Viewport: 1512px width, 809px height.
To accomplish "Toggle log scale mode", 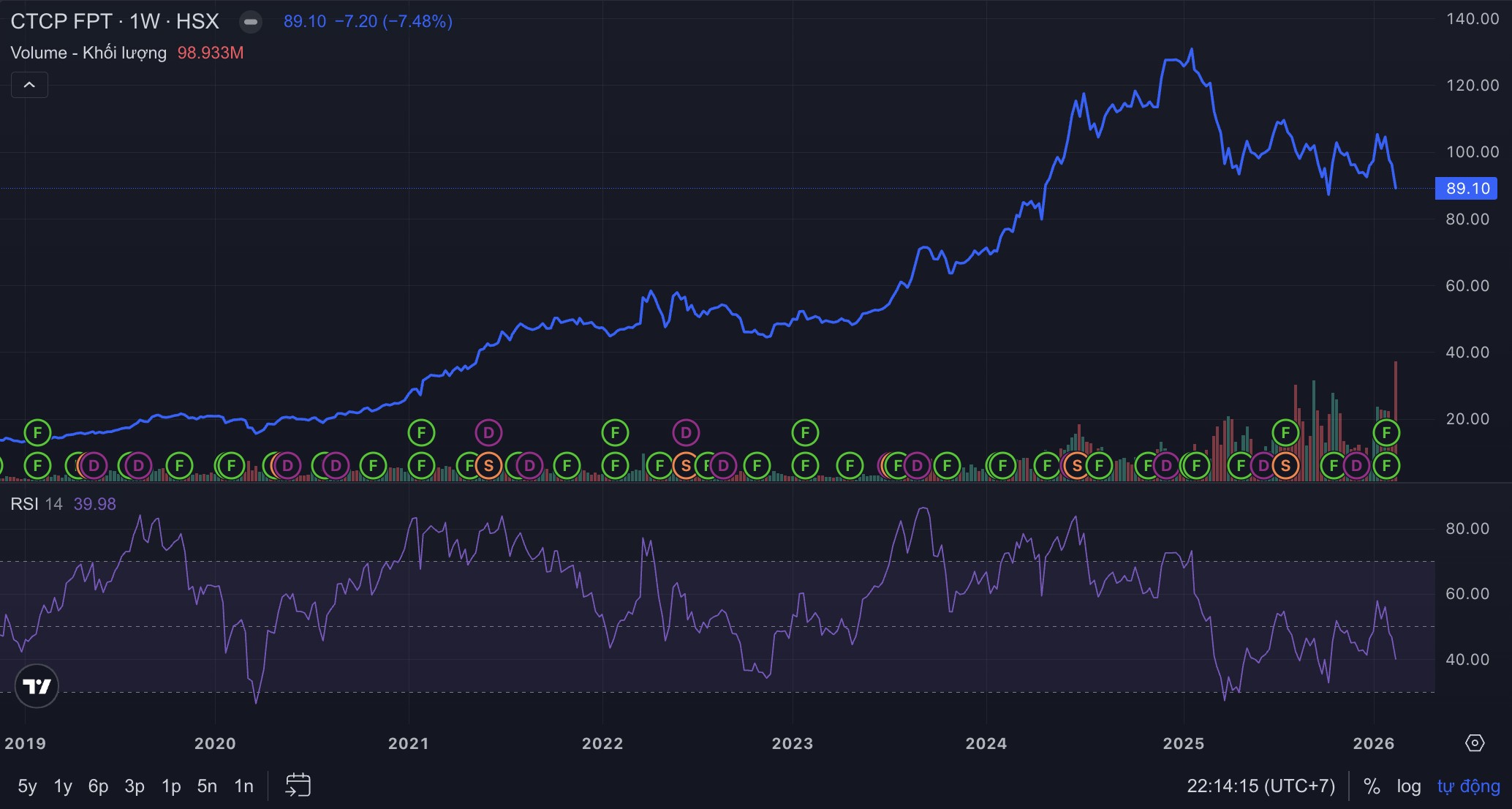I will tap(1408, 786).
